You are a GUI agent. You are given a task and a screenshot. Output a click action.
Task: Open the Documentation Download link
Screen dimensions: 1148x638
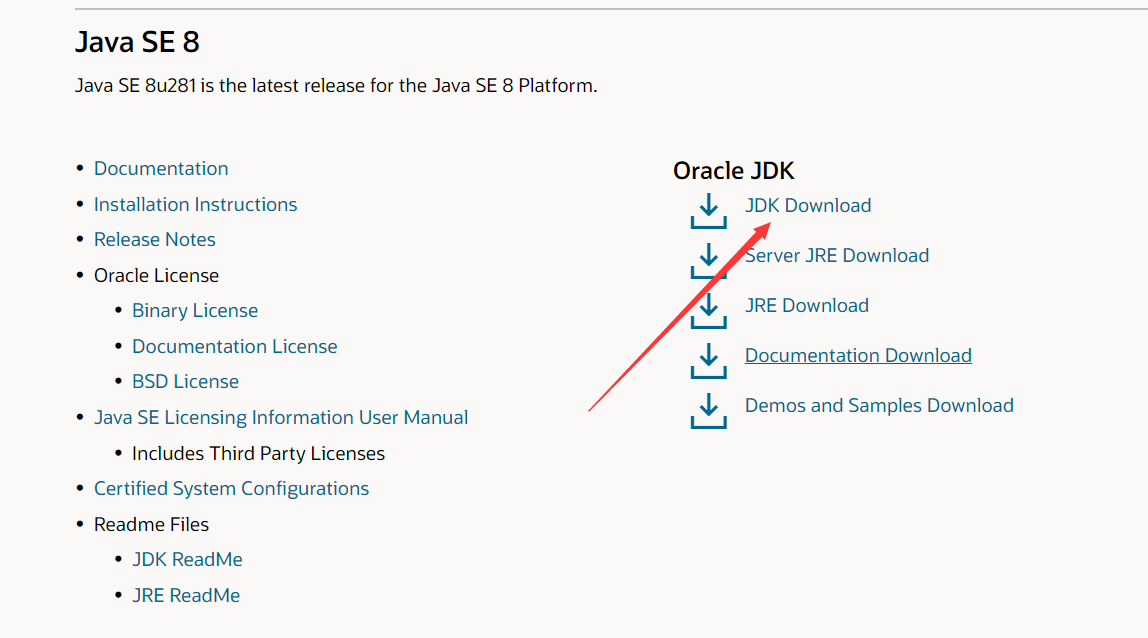click(x=857, y=355)
